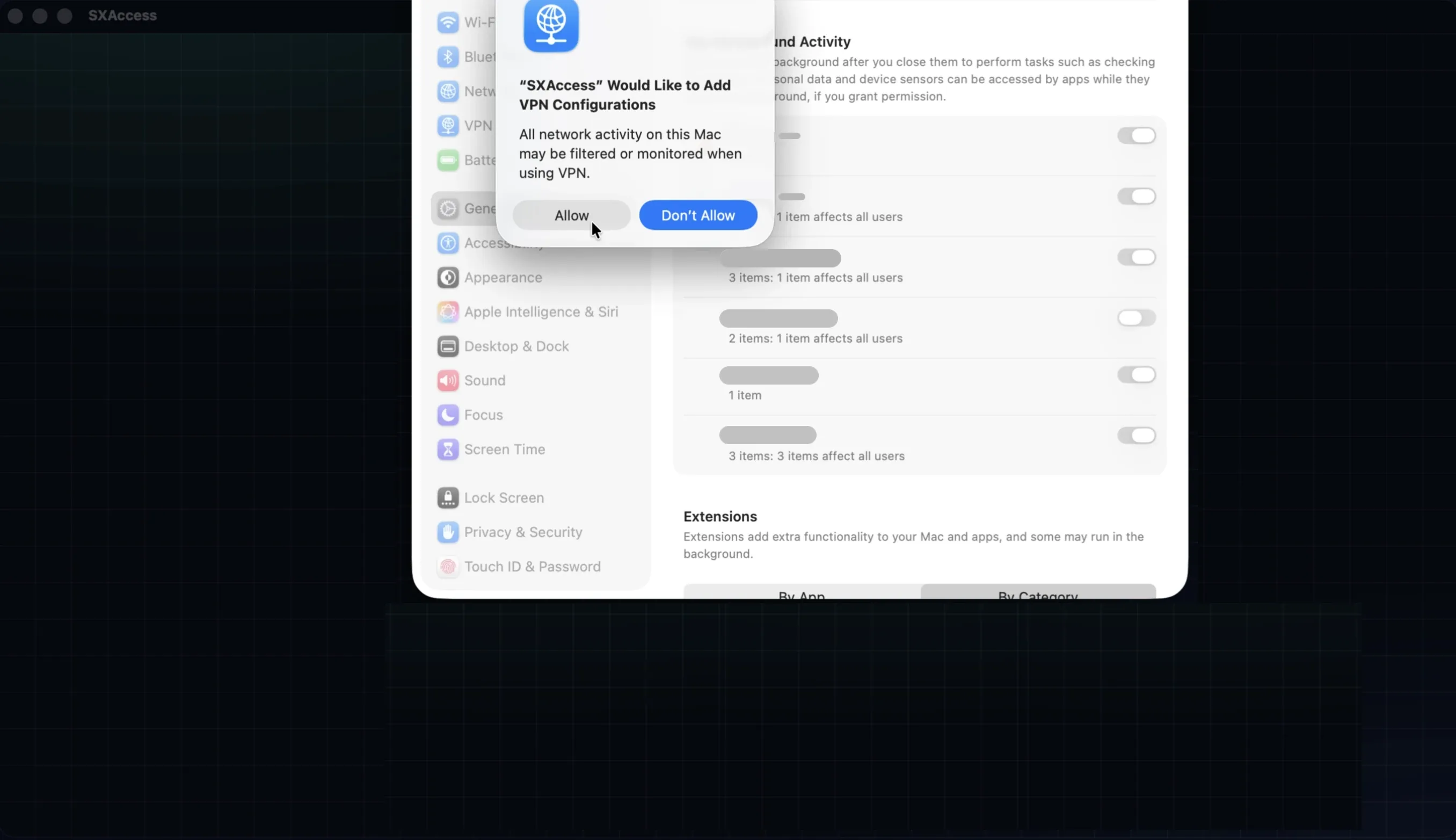The image size is (1456, 840).
Task: Select Appearance in the sidebar
Action: tap(503, 278)
